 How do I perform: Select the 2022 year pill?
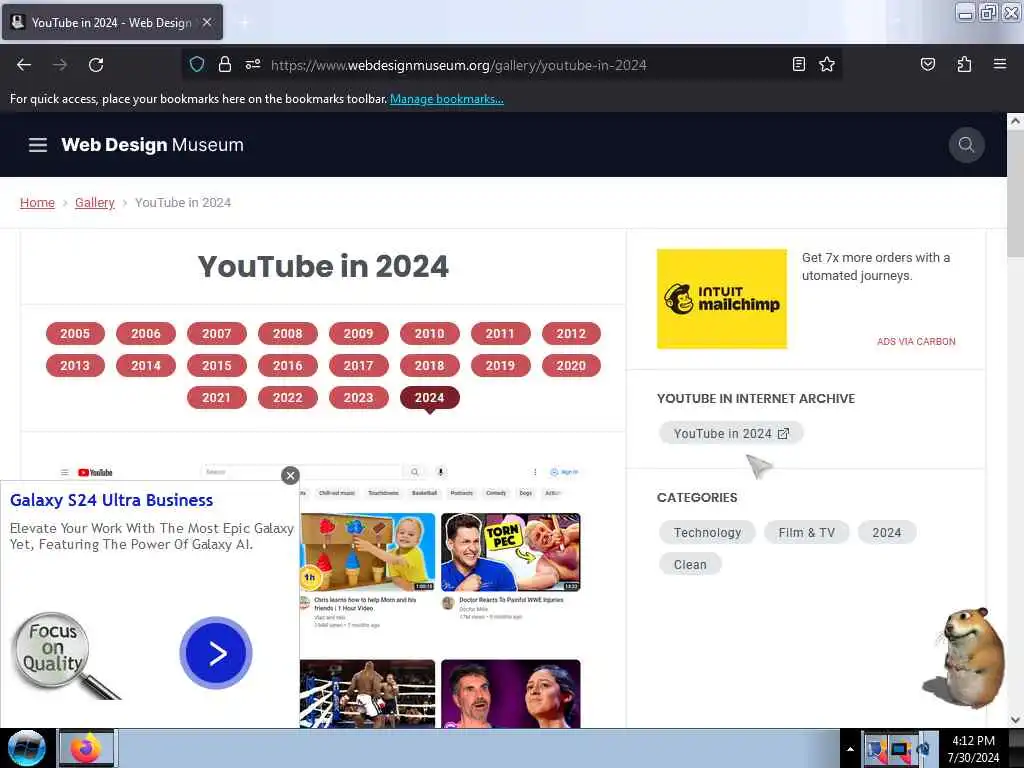coord(287,398)
